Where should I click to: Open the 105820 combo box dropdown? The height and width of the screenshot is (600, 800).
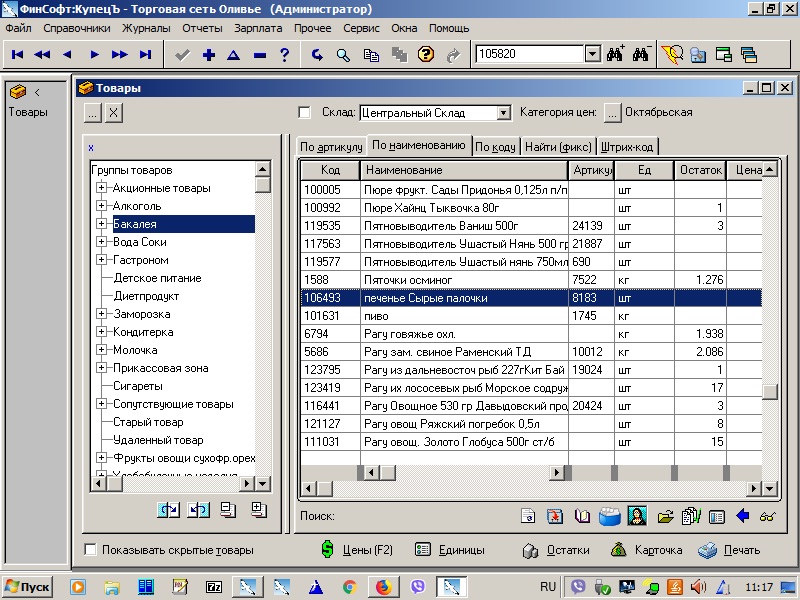(591, 54)
